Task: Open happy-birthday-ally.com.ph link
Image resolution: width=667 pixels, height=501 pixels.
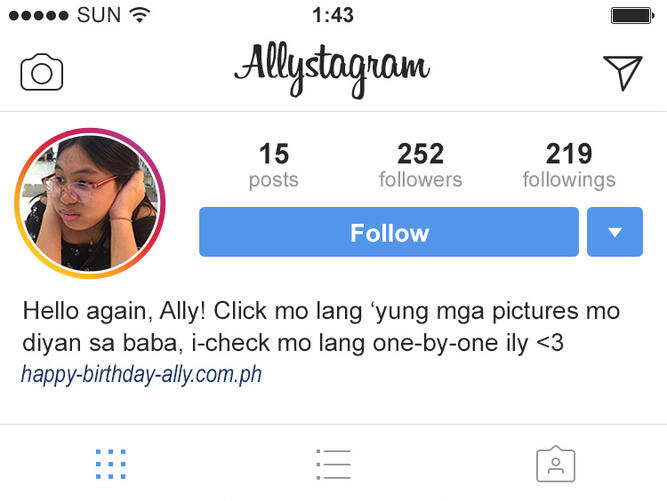Action: tap(141, 375)
